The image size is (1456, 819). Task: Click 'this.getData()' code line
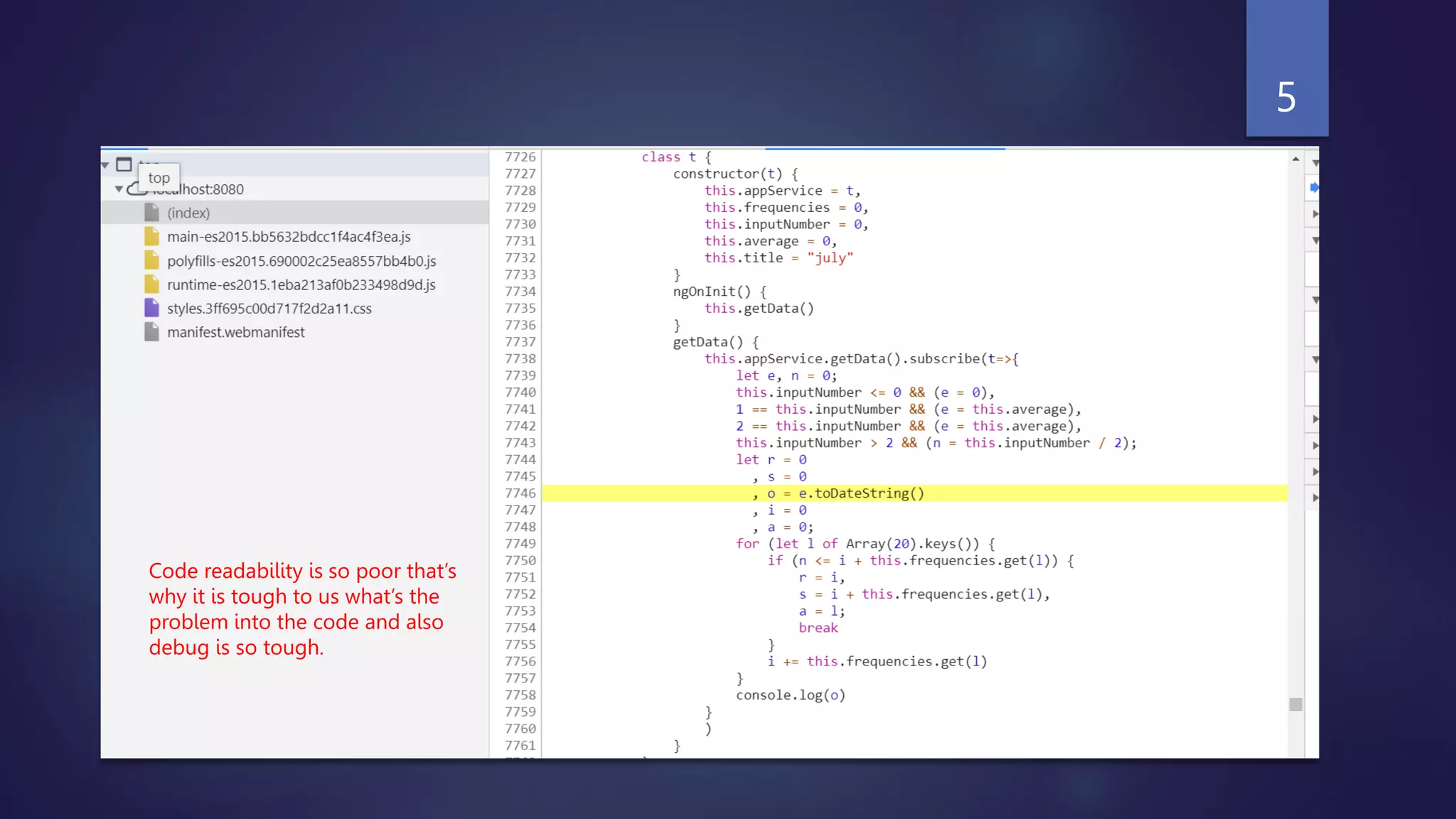759,309
